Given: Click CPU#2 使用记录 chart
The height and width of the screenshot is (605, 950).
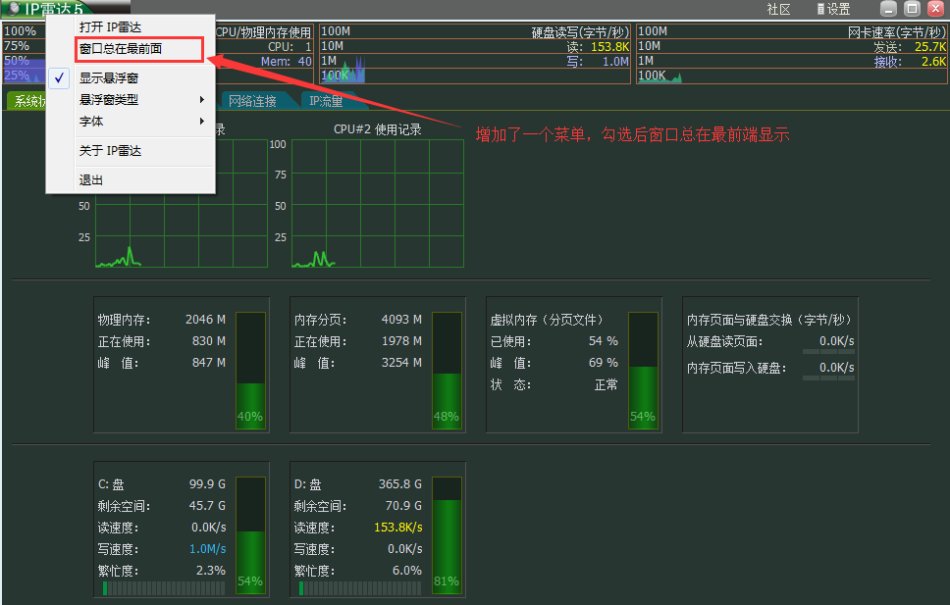Looking at the screenshot, I should pos(377,203).
